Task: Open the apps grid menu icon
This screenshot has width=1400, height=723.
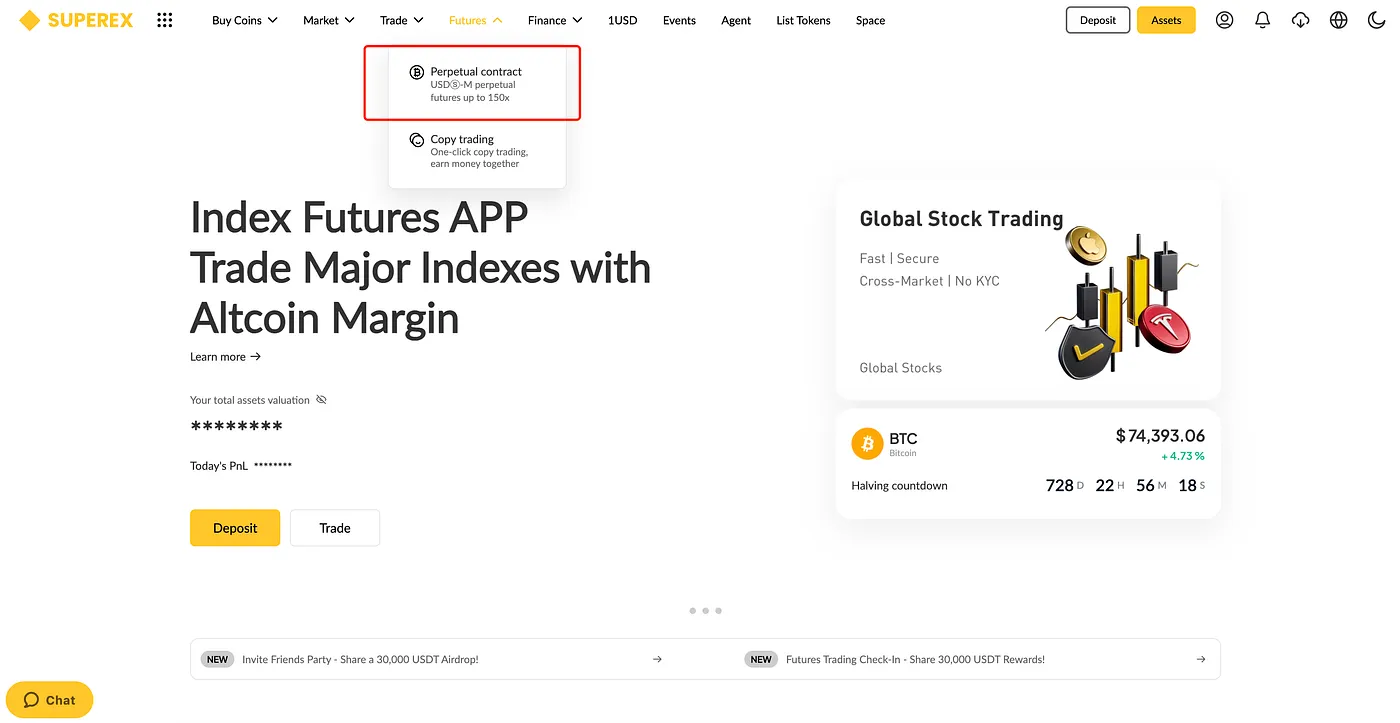Action: (x=165, y=20)
